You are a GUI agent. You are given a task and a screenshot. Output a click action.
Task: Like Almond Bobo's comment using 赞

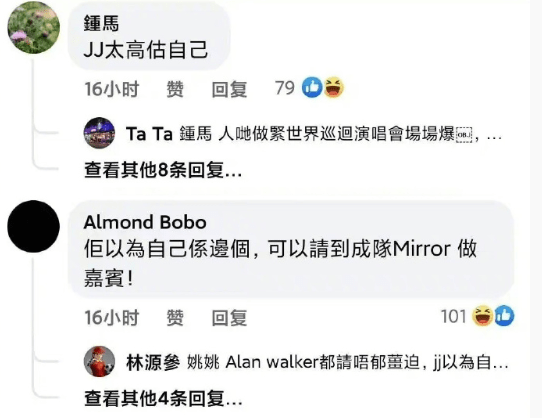175,317
